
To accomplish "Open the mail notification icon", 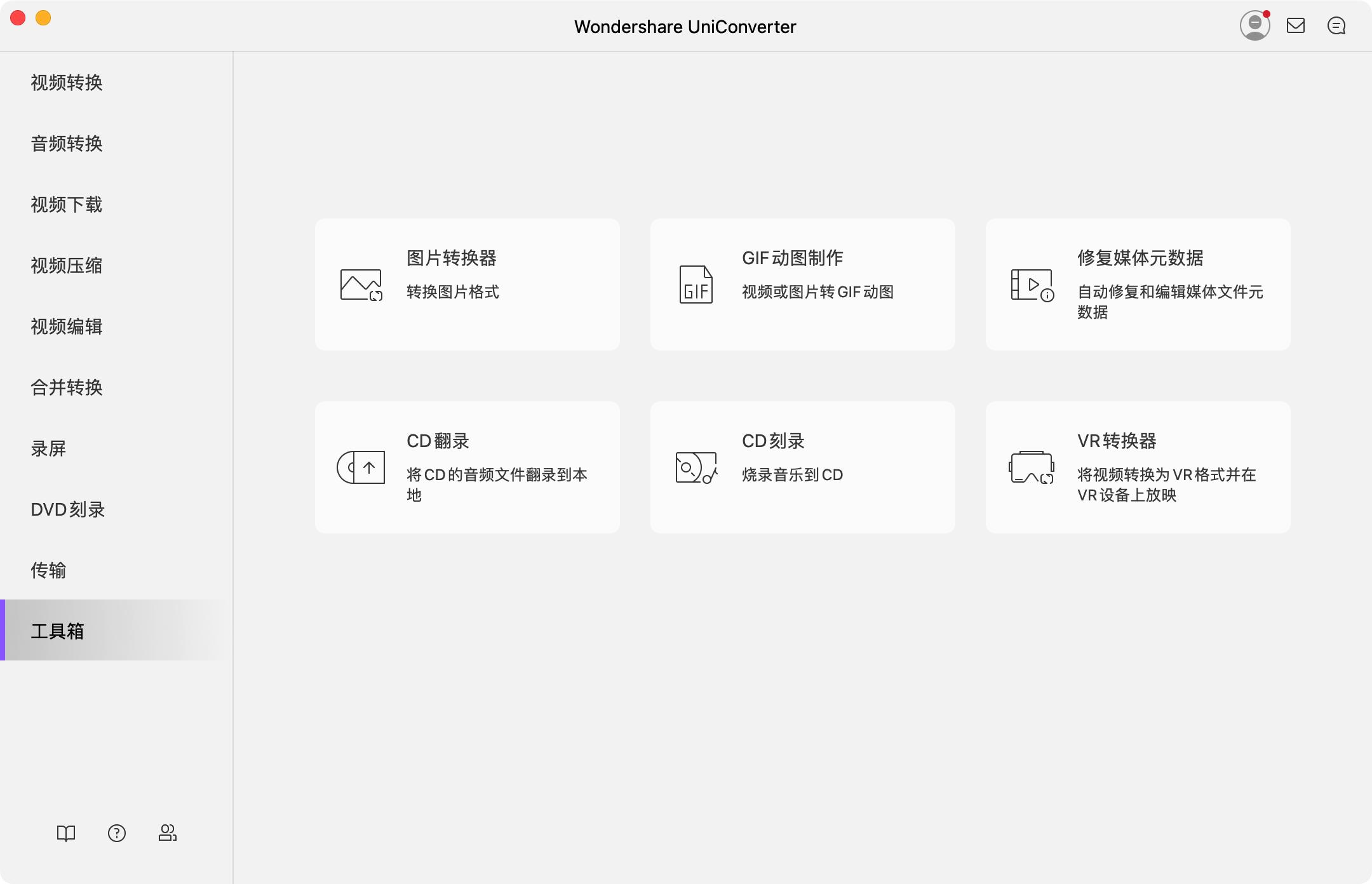I will (1297, 25).
